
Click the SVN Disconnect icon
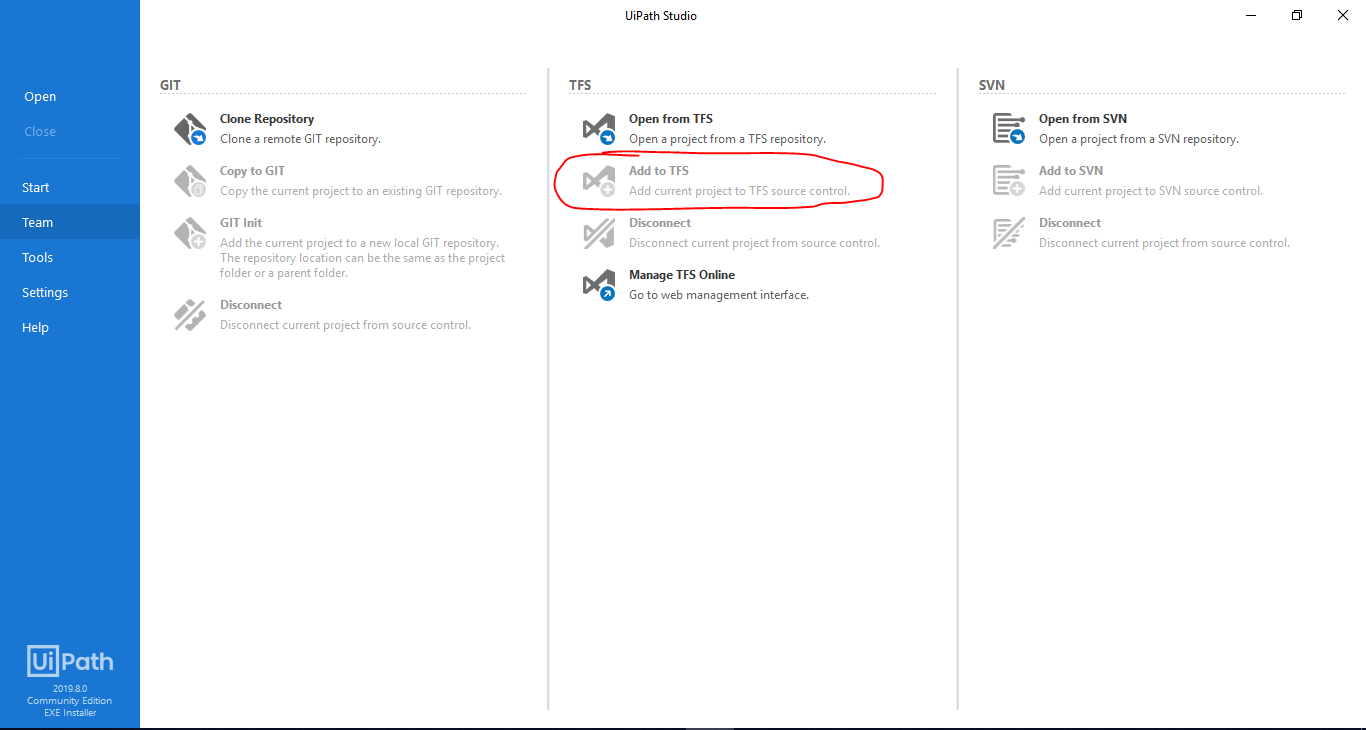point(1009,232)
